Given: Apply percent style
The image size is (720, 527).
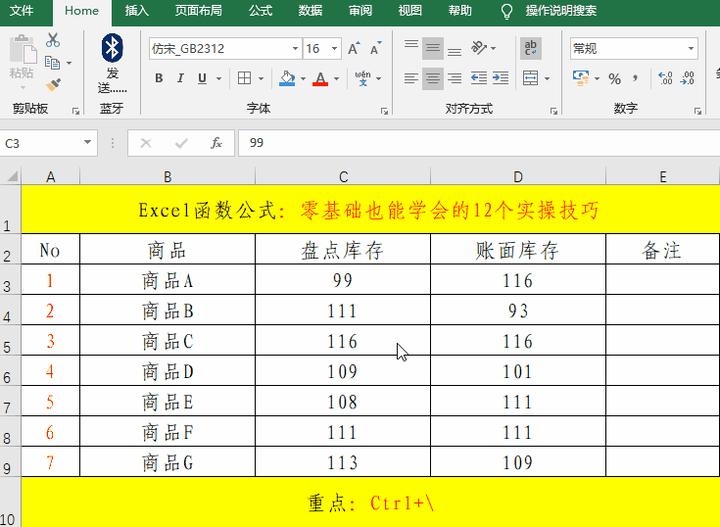Looking at the screenshot, I should pyautogui.click(x=614, y=79).
